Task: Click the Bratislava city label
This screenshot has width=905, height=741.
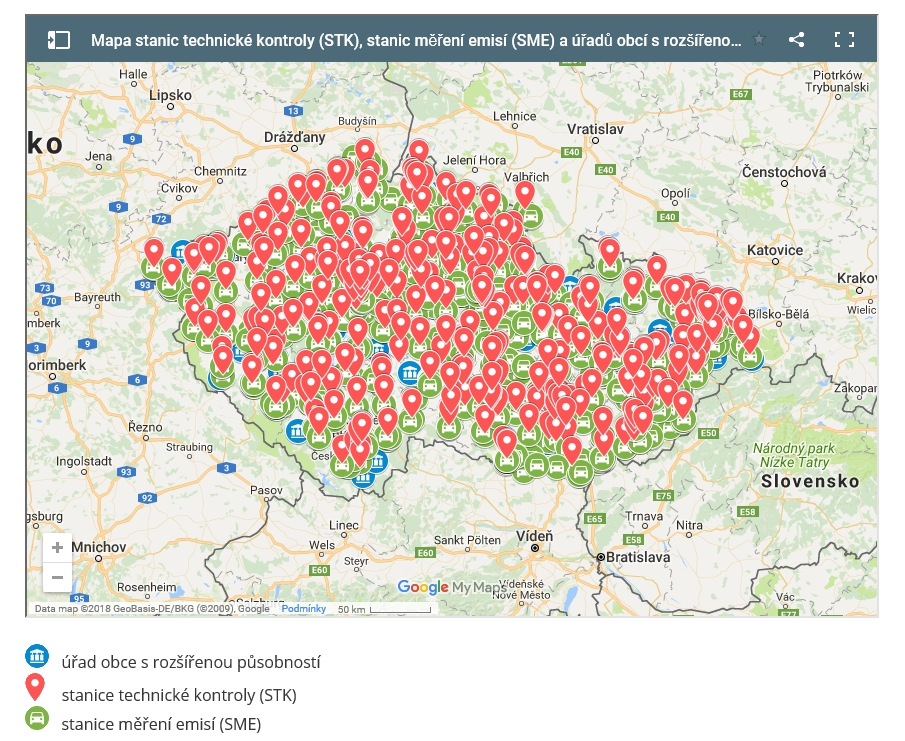Action: pos(638,557)
